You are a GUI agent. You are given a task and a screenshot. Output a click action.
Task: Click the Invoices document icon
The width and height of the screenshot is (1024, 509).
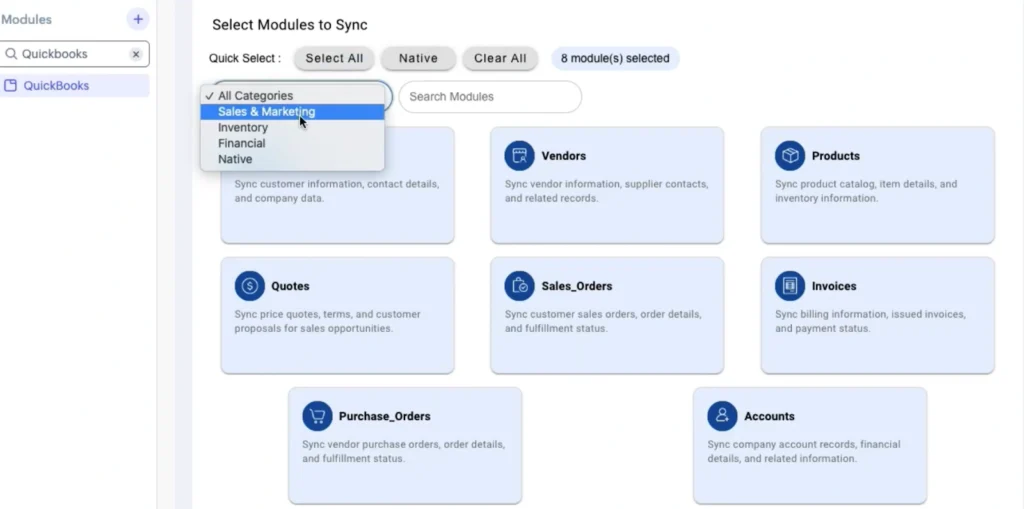(790, 286)
